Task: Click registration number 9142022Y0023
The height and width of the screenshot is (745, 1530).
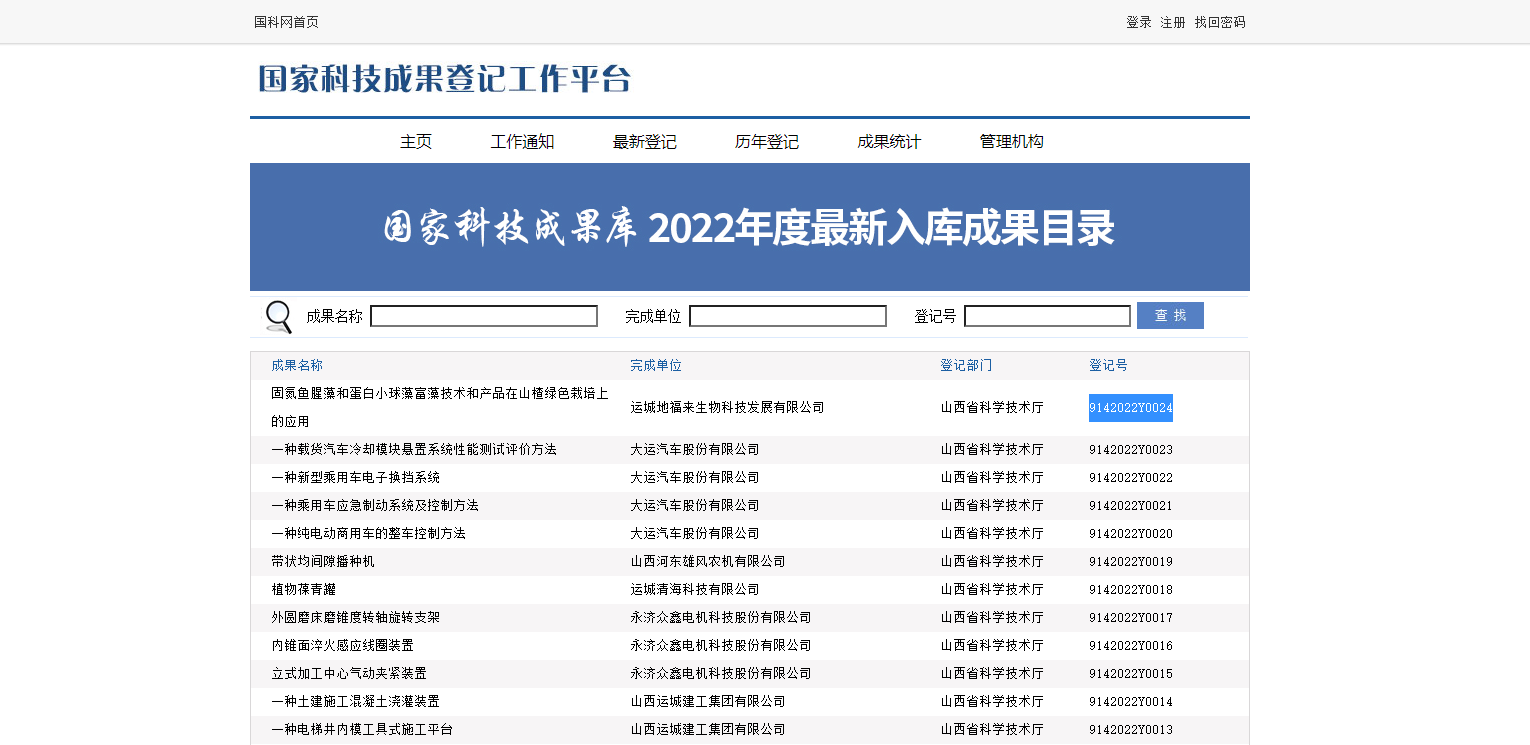Action: tap(1131, 450)
